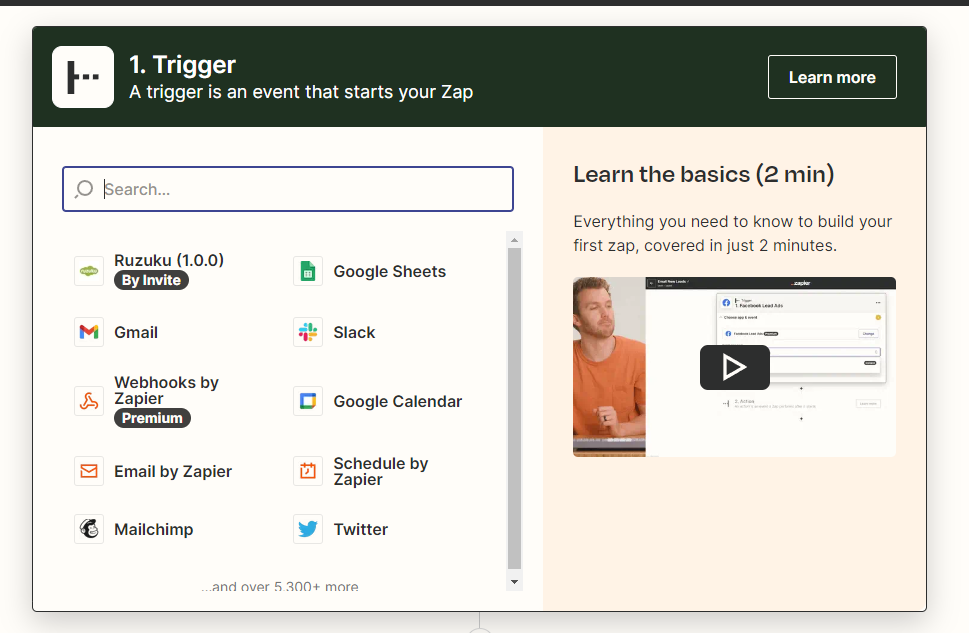Pick Mailchimp from the list
Viewport: 969px width, 633px height.
(153, 530)
